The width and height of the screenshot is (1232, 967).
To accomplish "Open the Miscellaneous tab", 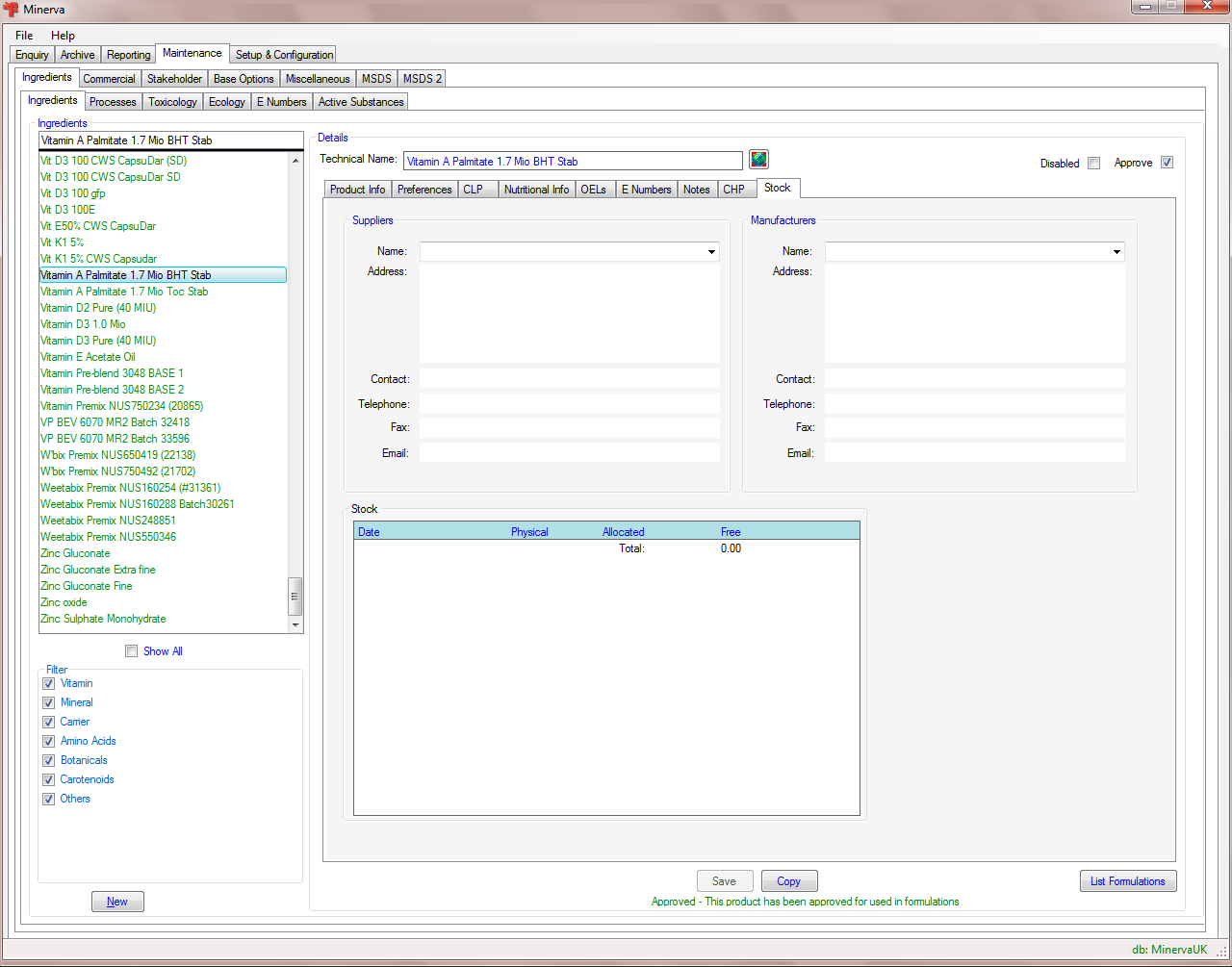I will click(318, 79).
